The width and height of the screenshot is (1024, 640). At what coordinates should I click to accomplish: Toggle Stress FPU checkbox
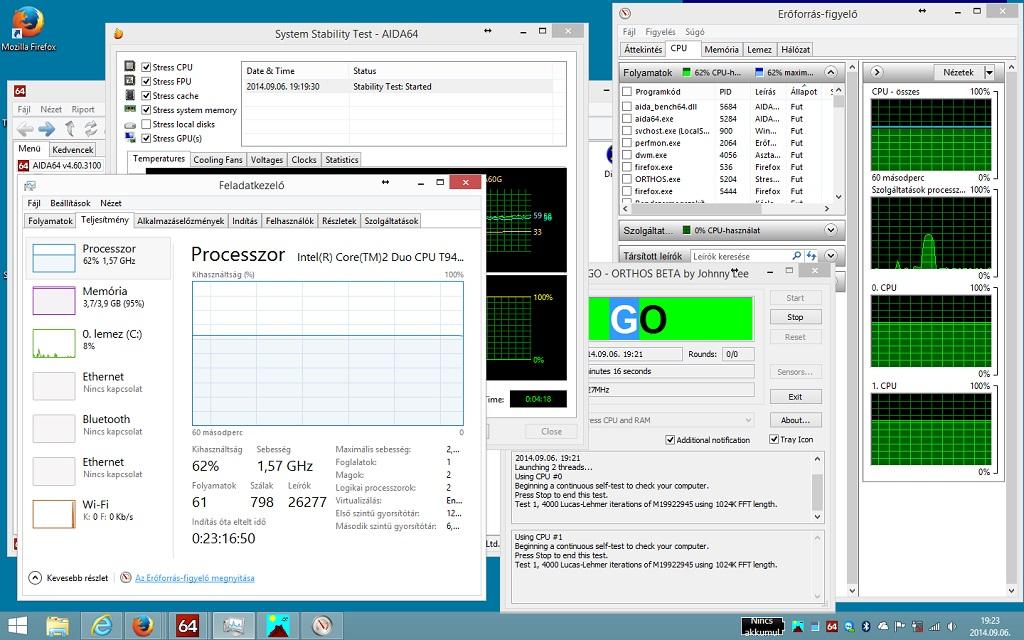(x=146, y=82)
